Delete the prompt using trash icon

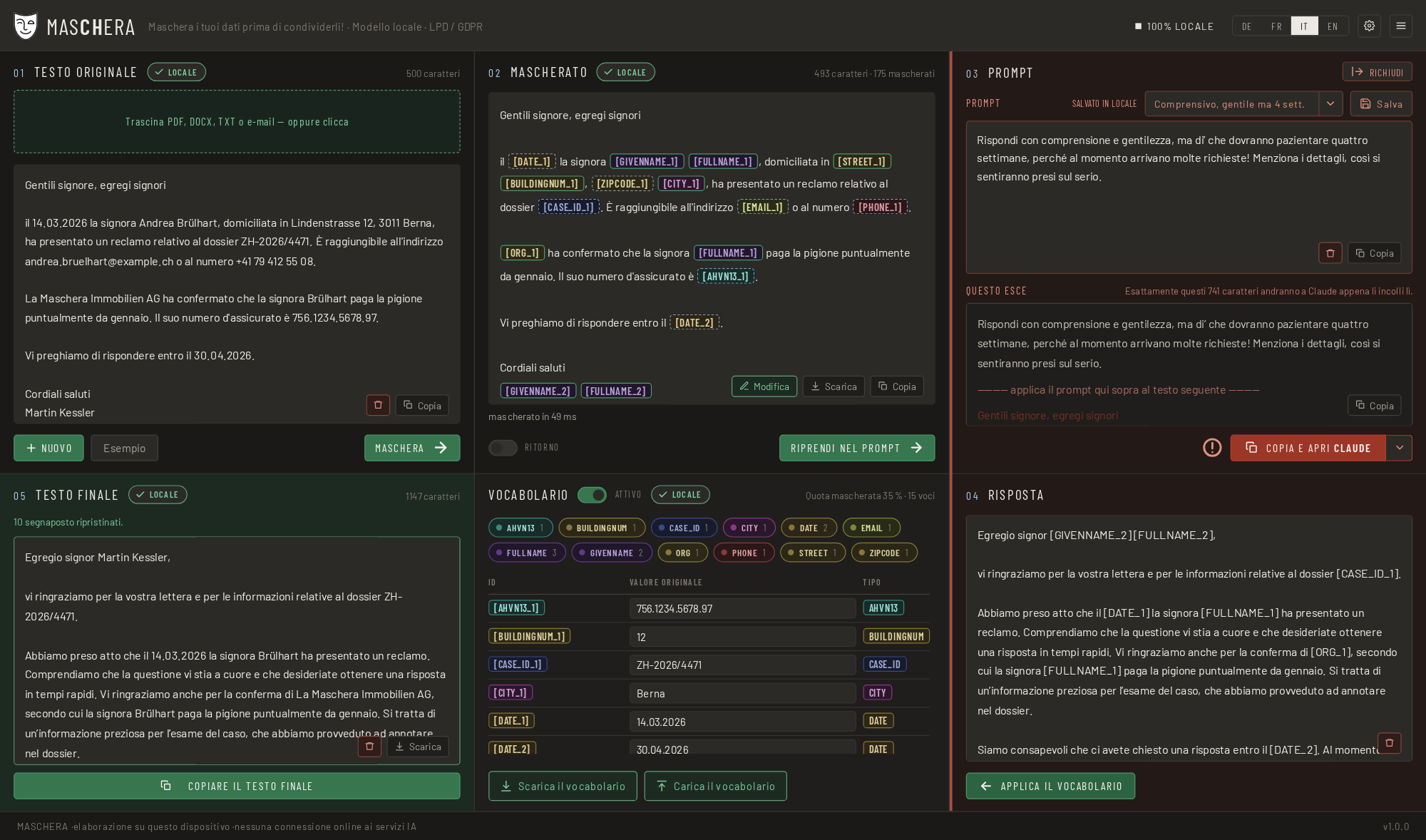pyautogui.click(x=1330, y=253)
